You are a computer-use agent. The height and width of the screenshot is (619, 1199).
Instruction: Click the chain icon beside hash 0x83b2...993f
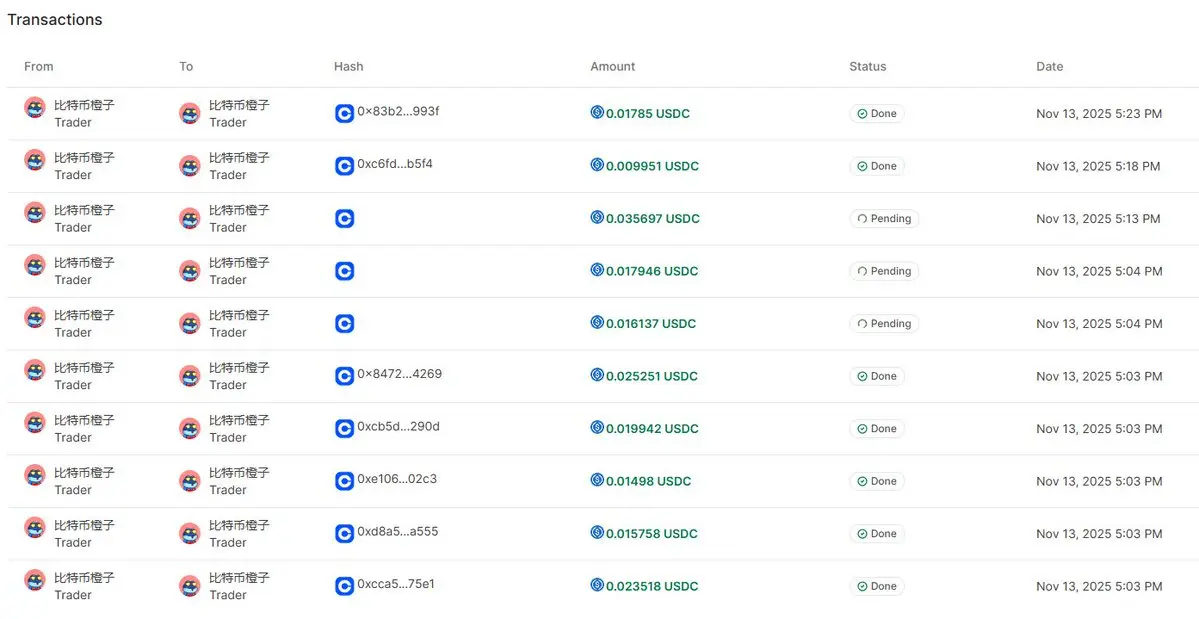point(344,114)
